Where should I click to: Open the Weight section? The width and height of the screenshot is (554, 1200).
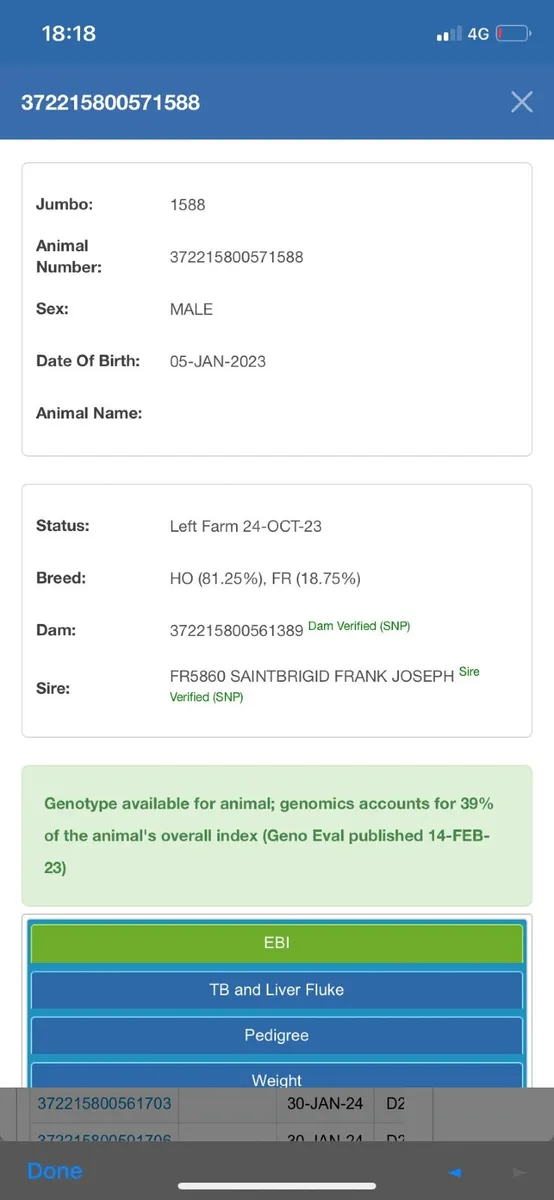(277, 1078)
